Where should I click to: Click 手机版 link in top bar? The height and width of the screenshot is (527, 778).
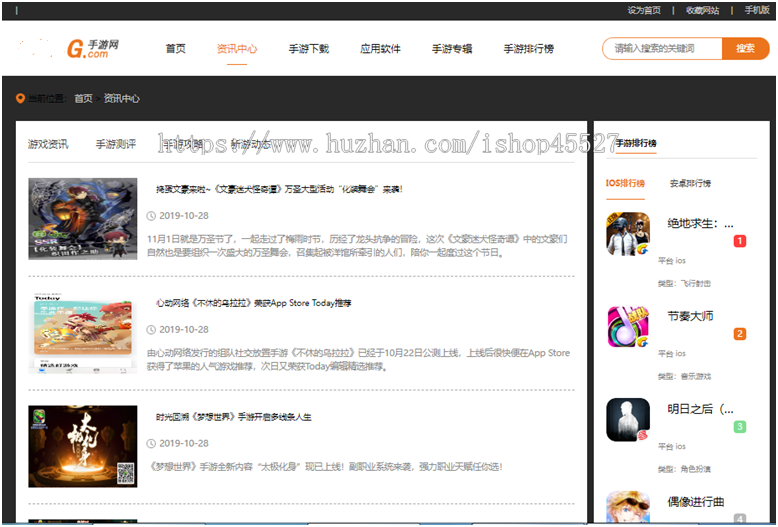pyautogui.click(x=757, y=10)
